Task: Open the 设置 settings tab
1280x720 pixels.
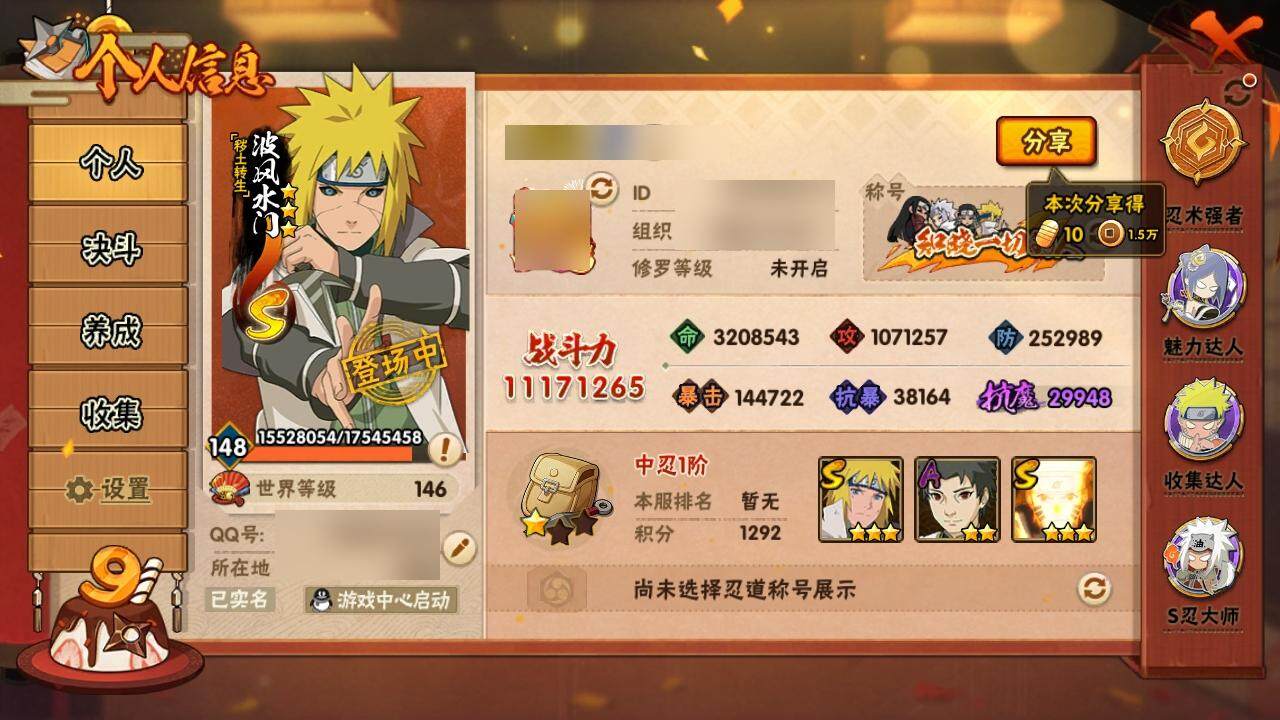Action: pyautogui.click(x=110, y=489)
